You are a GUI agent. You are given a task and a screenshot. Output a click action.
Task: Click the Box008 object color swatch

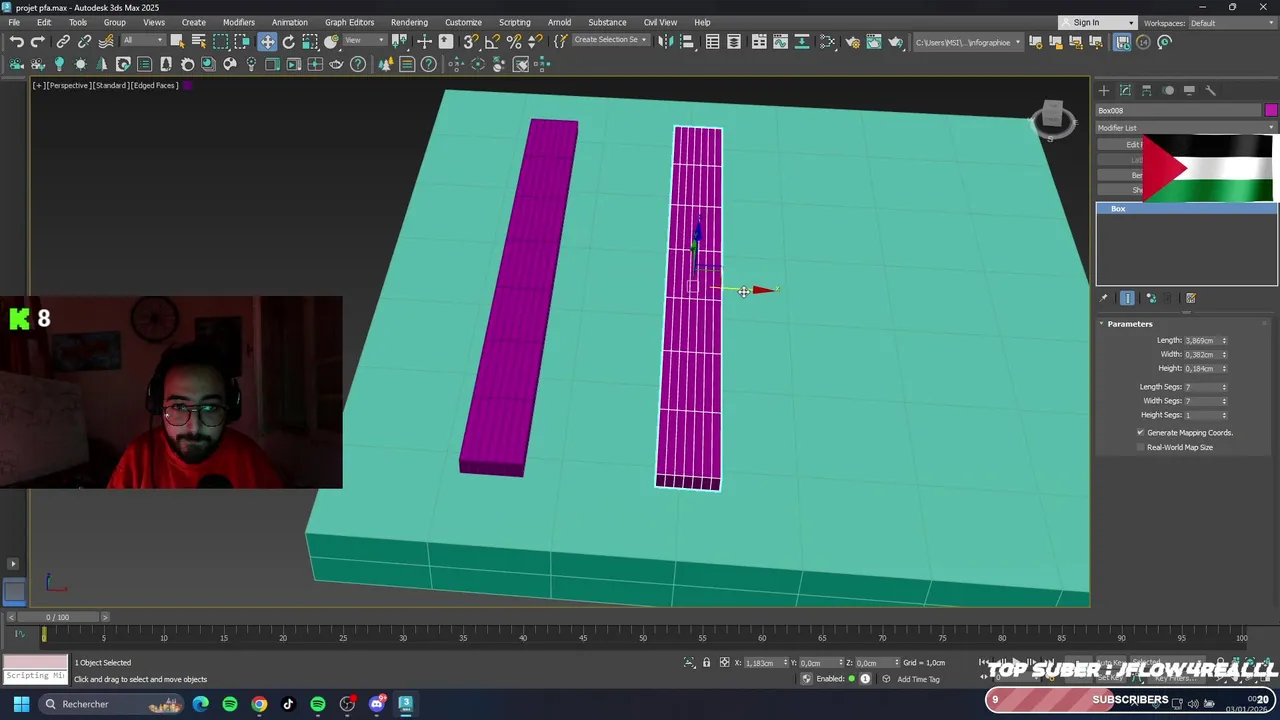[x=1270, y=110]
